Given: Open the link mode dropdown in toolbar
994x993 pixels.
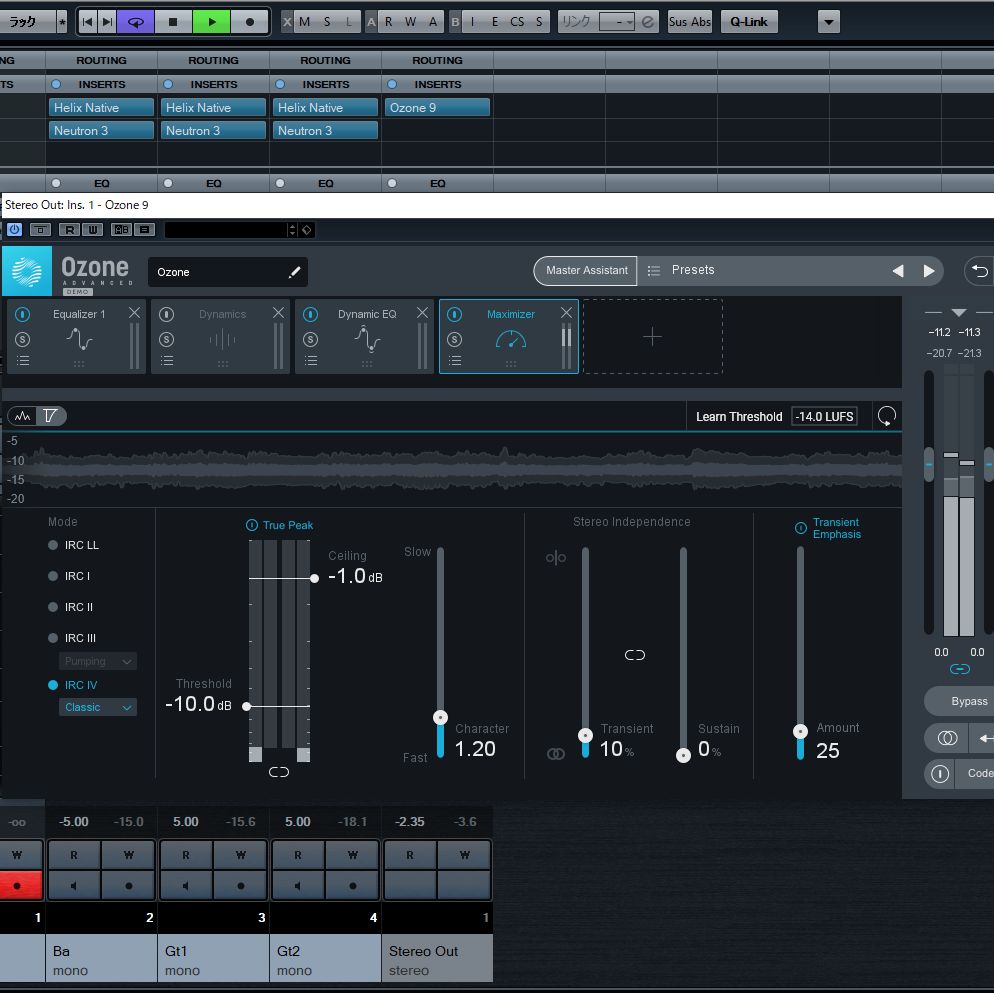Looking at the screenshot, I should coord(617,22).
